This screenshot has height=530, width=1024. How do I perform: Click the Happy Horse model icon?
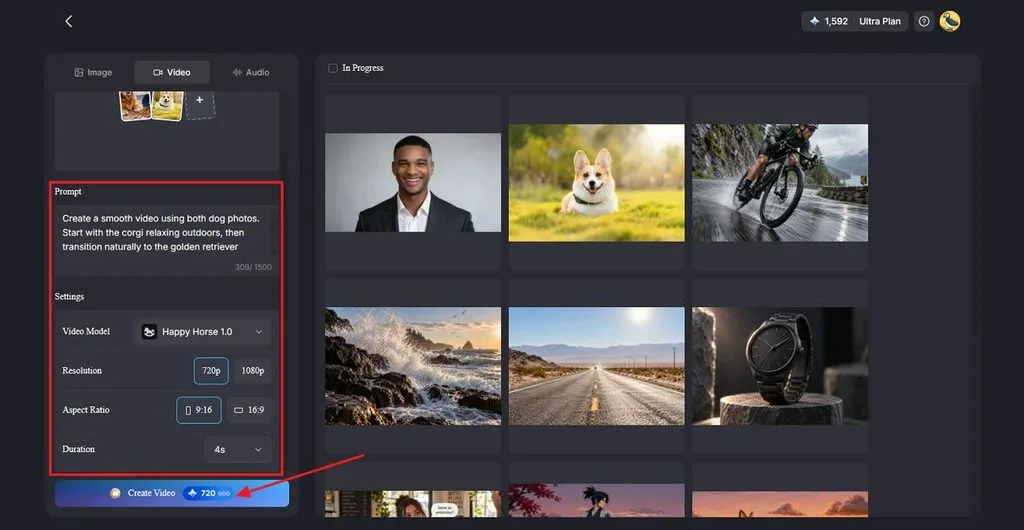tap(150, 332)
